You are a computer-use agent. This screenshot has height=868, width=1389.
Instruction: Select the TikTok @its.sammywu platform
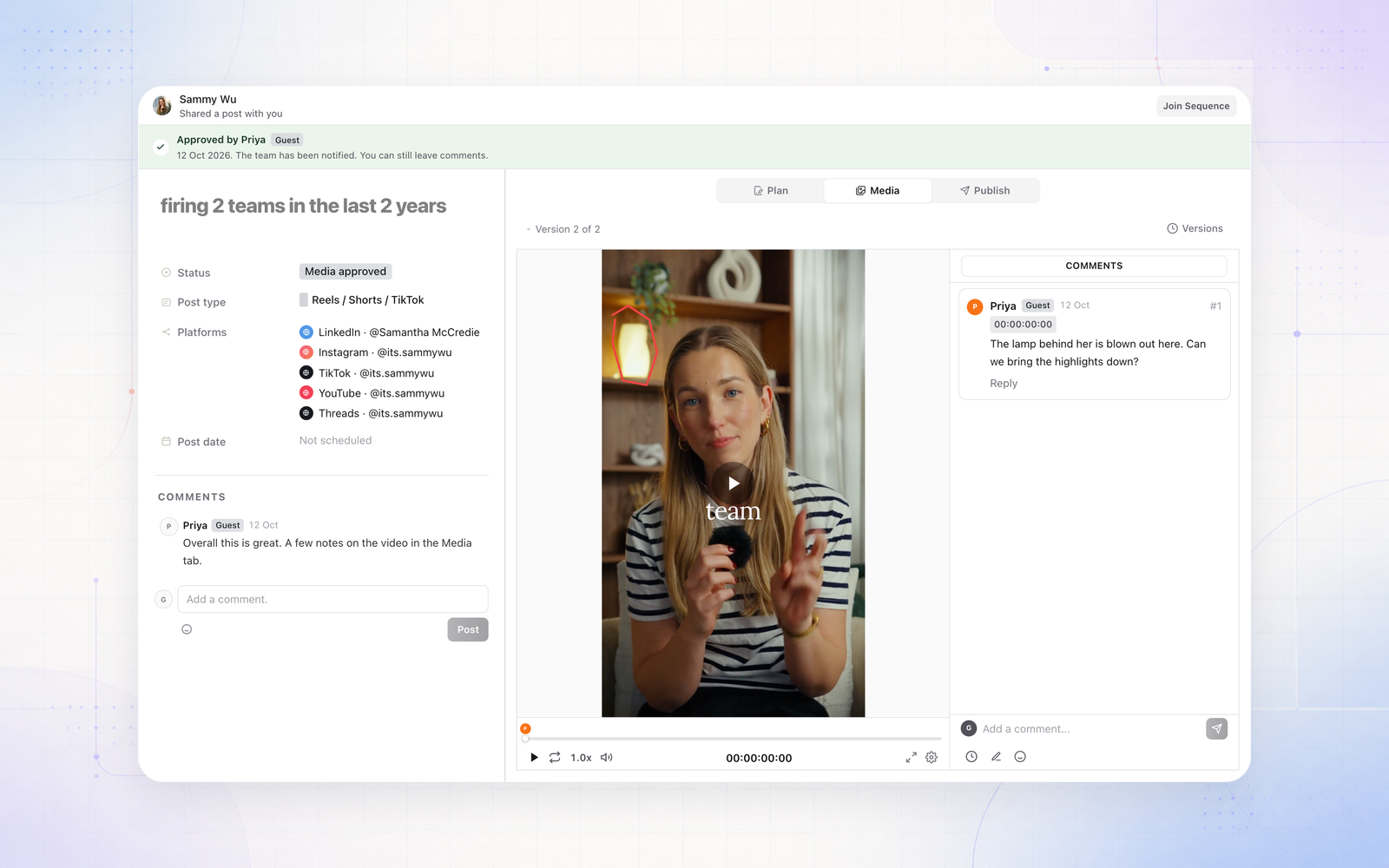[x=367, y=373]
